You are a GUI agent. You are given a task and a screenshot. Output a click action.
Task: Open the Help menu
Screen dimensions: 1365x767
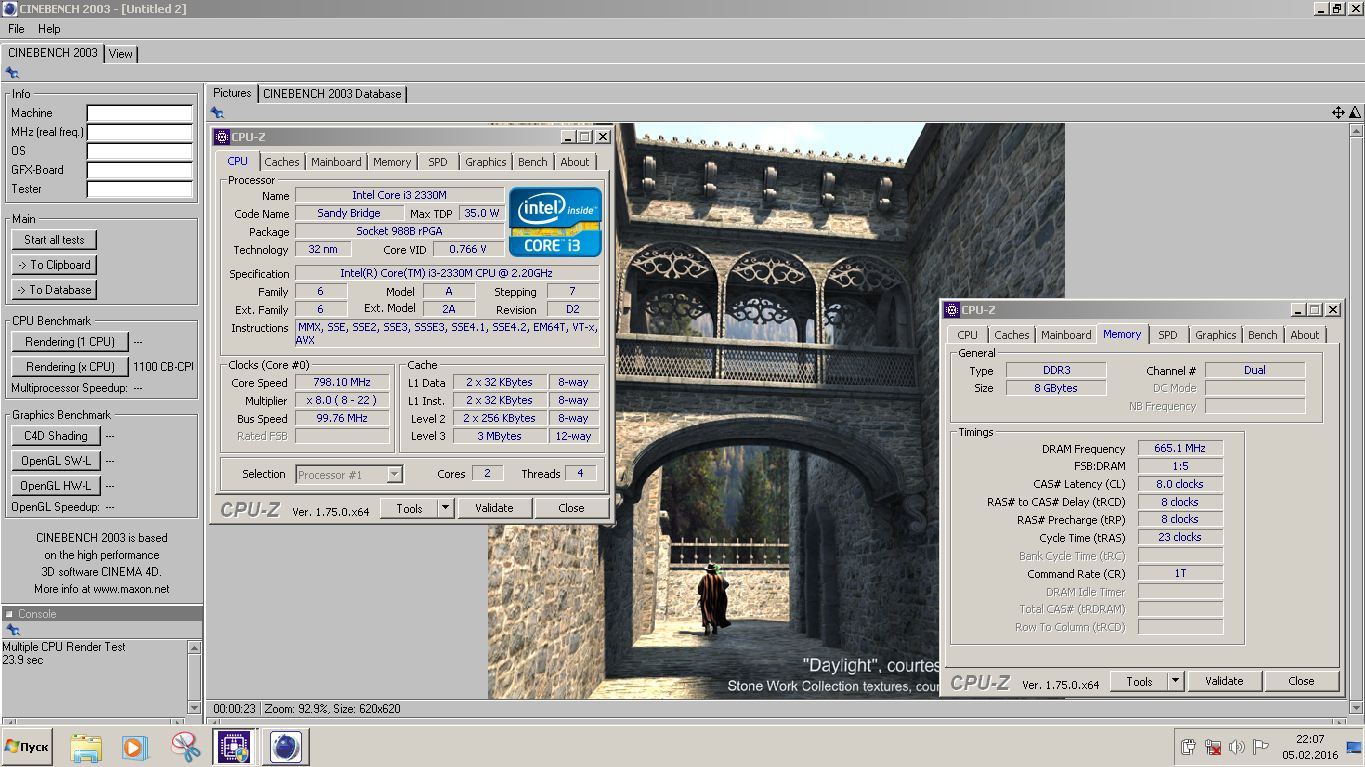click(49, 29)
